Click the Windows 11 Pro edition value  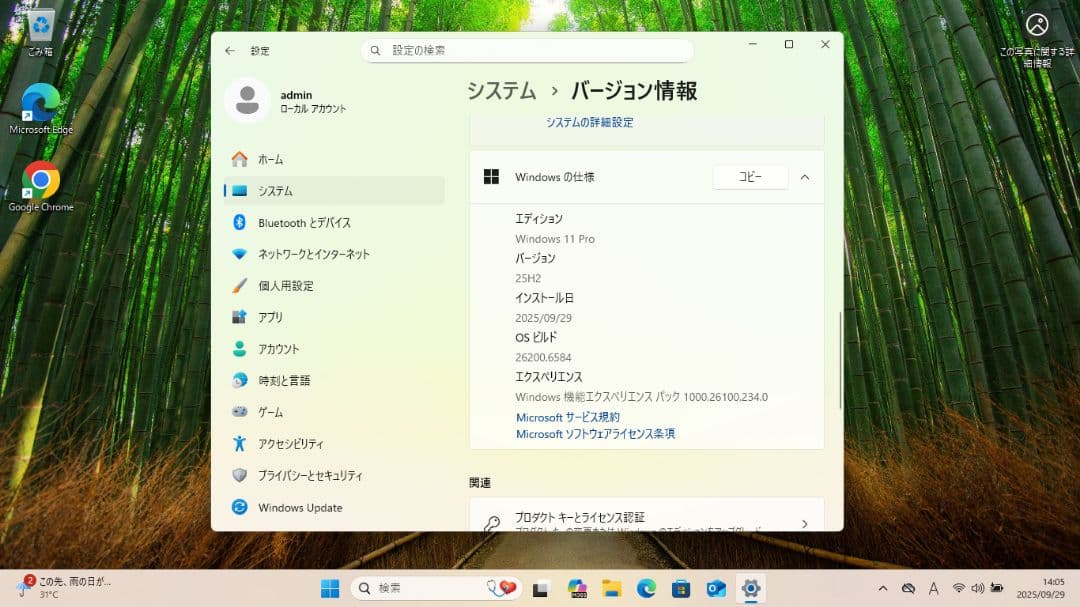pos(554,238)
